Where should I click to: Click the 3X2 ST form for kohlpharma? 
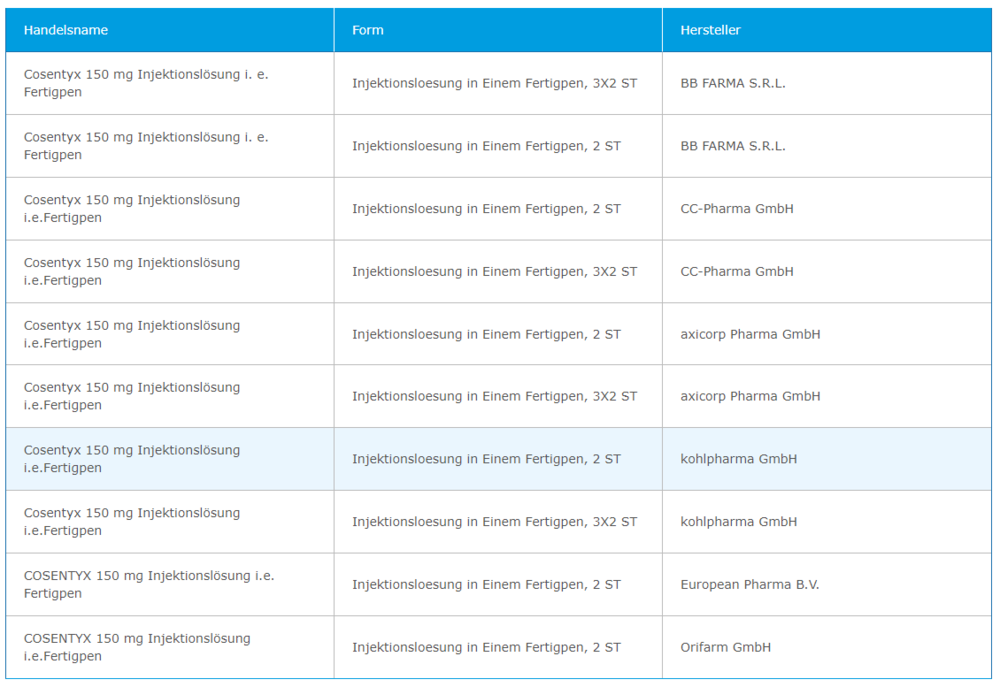tap(494, 521)
